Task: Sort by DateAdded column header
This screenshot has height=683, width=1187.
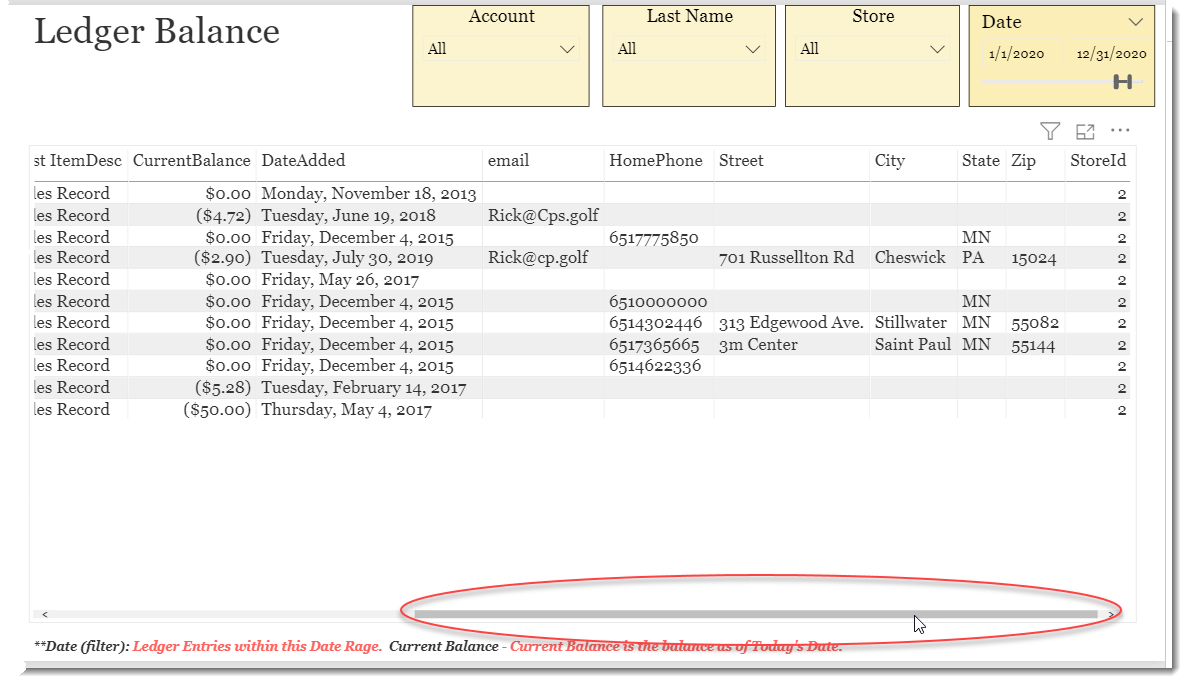Action: (303, 161)
